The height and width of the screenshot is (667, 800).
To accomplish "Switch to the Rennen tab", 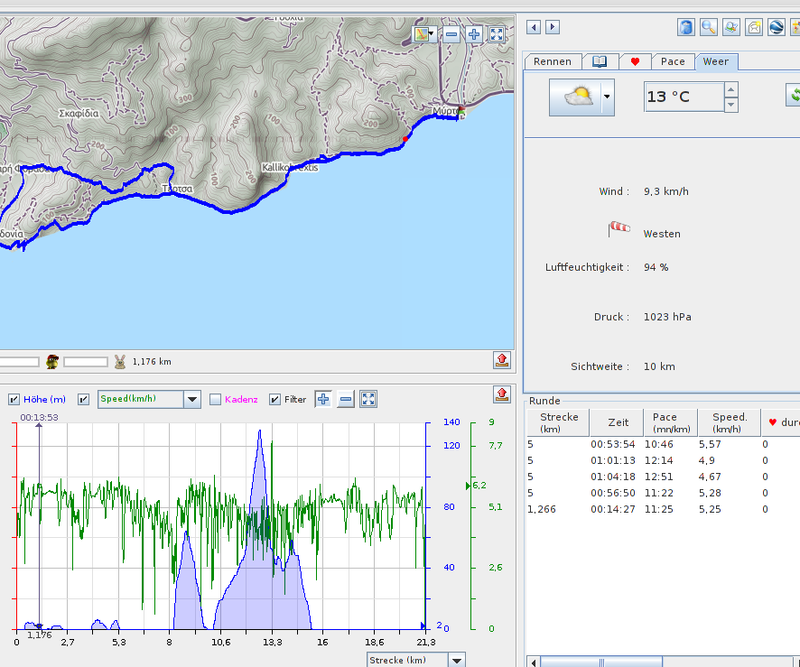I will (552, 61).
